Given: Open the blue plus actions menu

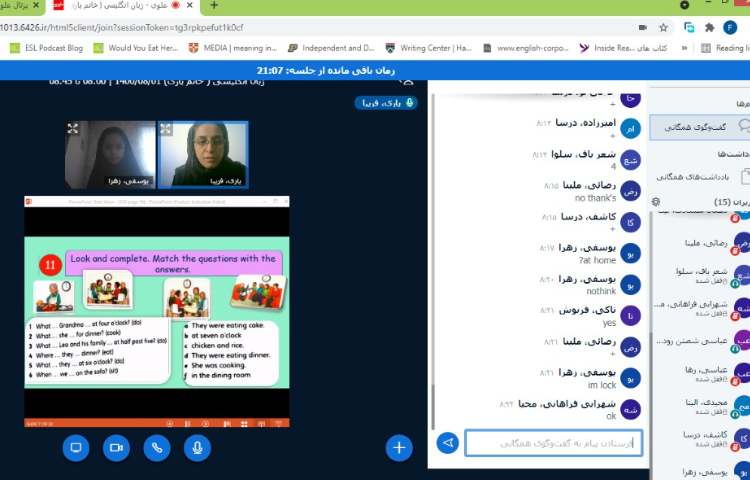Looking at the screenshot, I should click(399, 447).
